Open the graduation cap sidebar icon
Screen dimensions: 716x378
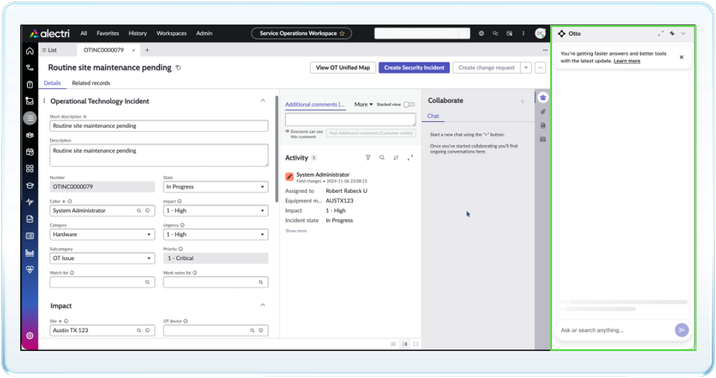30,185
